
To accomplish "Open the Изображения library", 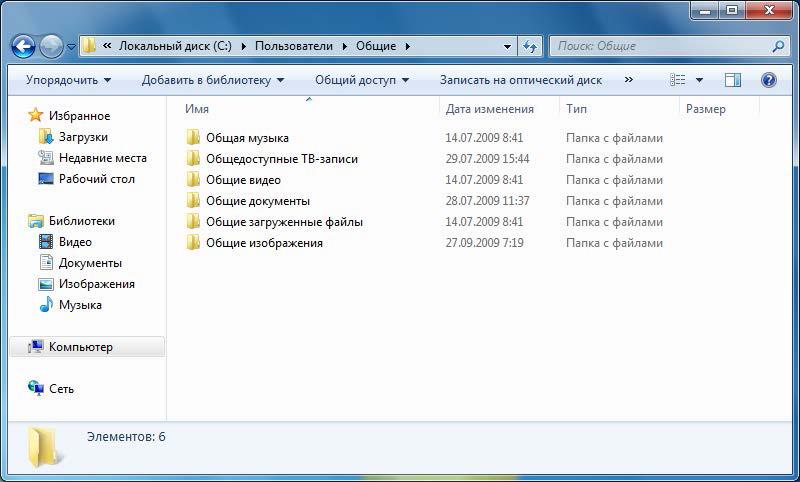I will click(x=97, y=284).
